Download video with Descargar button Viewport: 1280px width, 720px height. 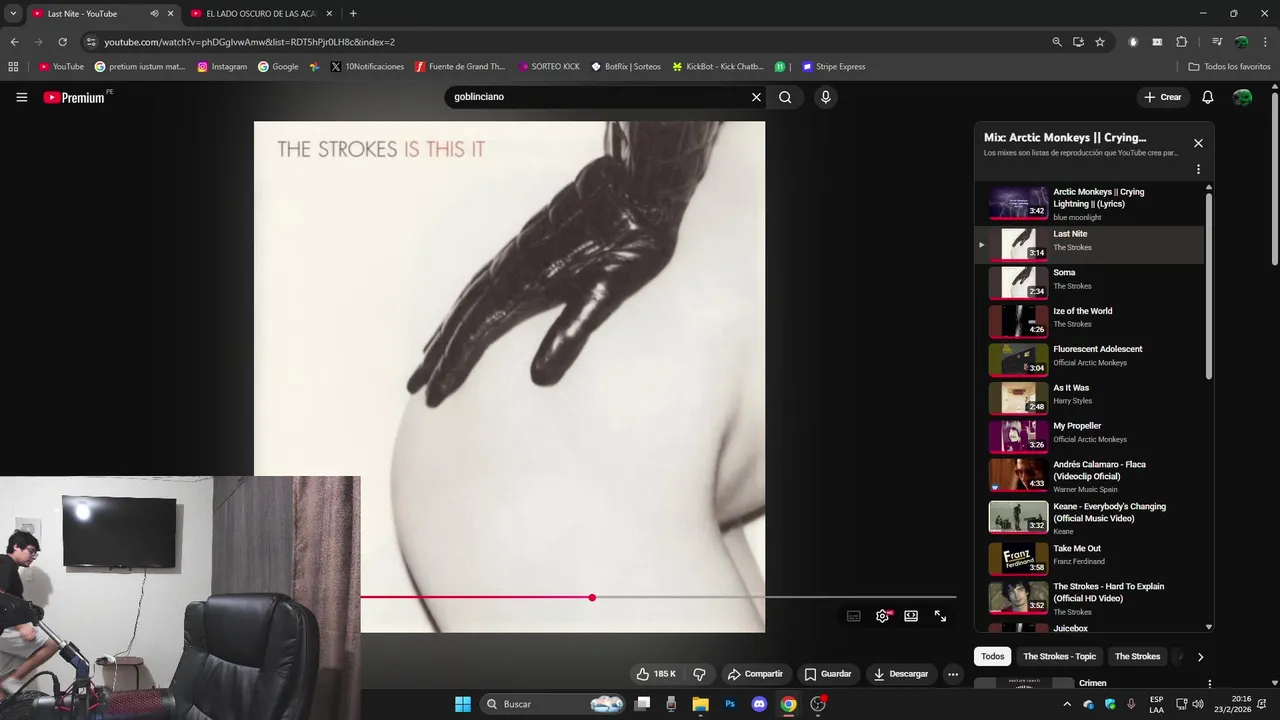pyautogui.click(x=901, y=674)
